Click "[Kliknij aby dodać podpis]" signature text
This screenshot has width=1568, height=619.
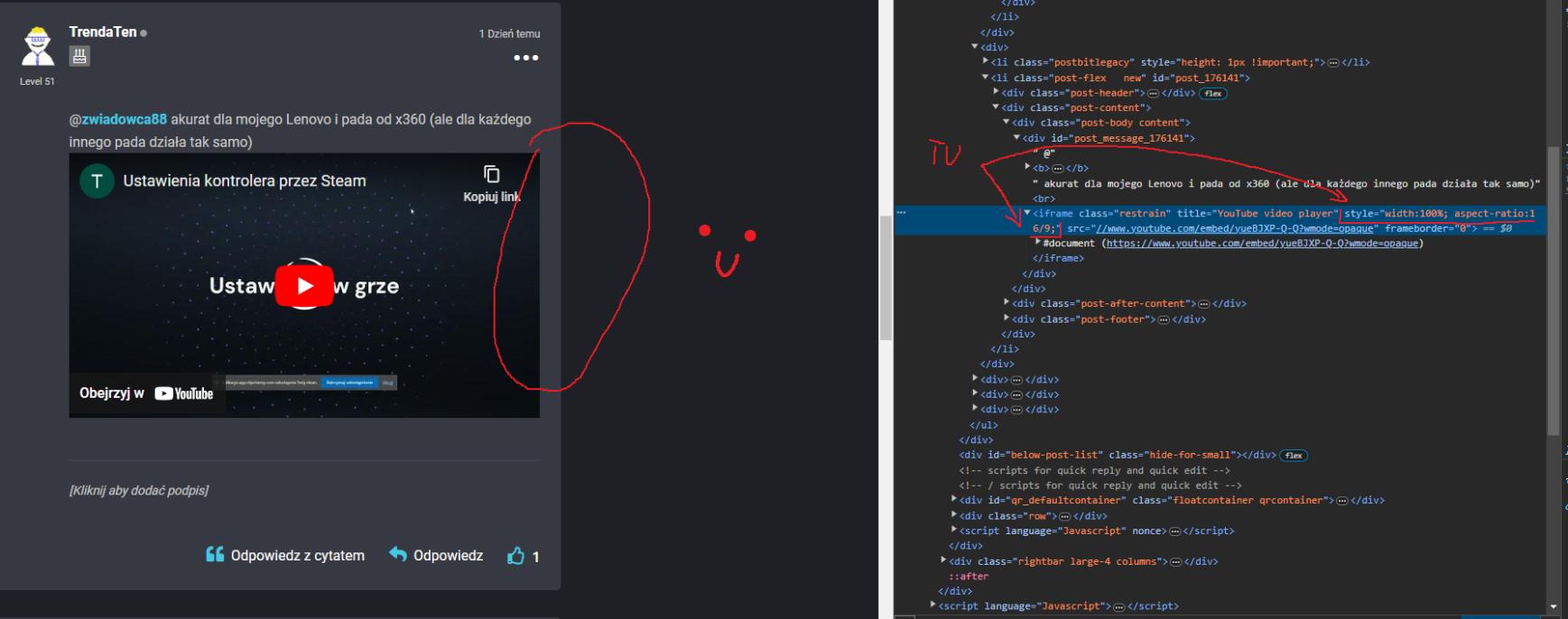[139, 490]
